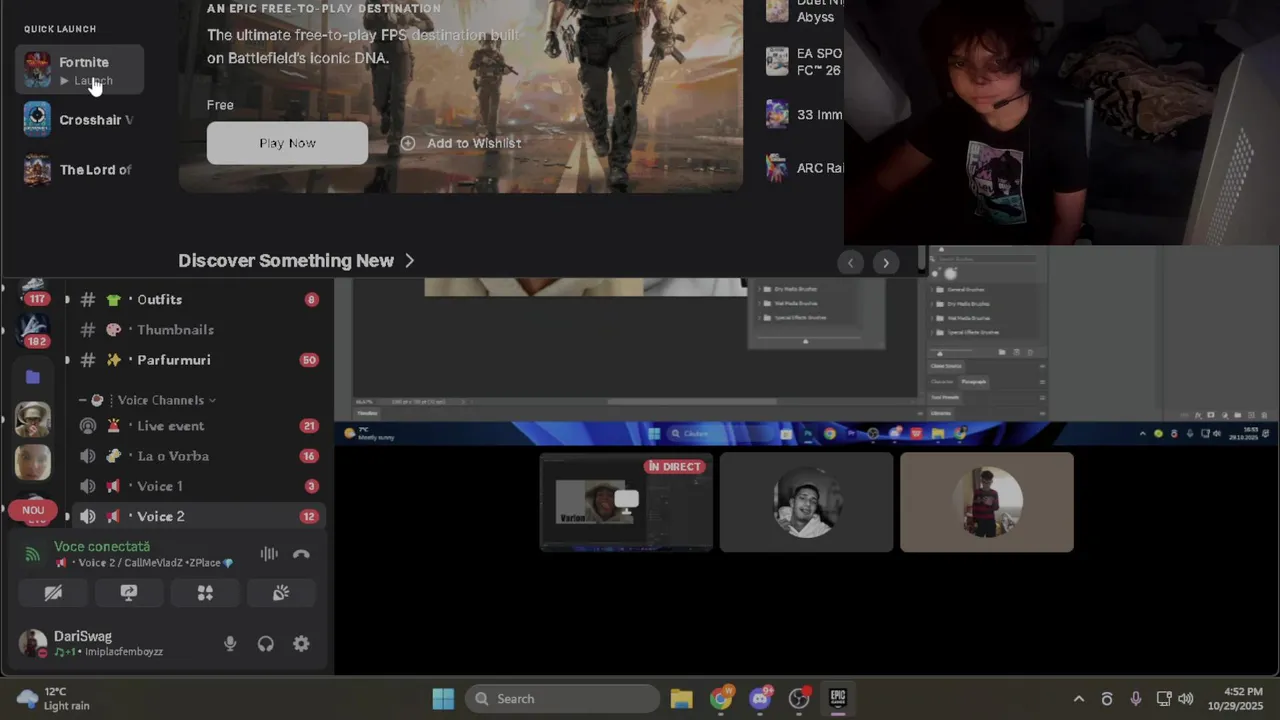Open EA SPORTS FC 26 game entry
This screenshot has width=1280, height=720.
[805, 62]
